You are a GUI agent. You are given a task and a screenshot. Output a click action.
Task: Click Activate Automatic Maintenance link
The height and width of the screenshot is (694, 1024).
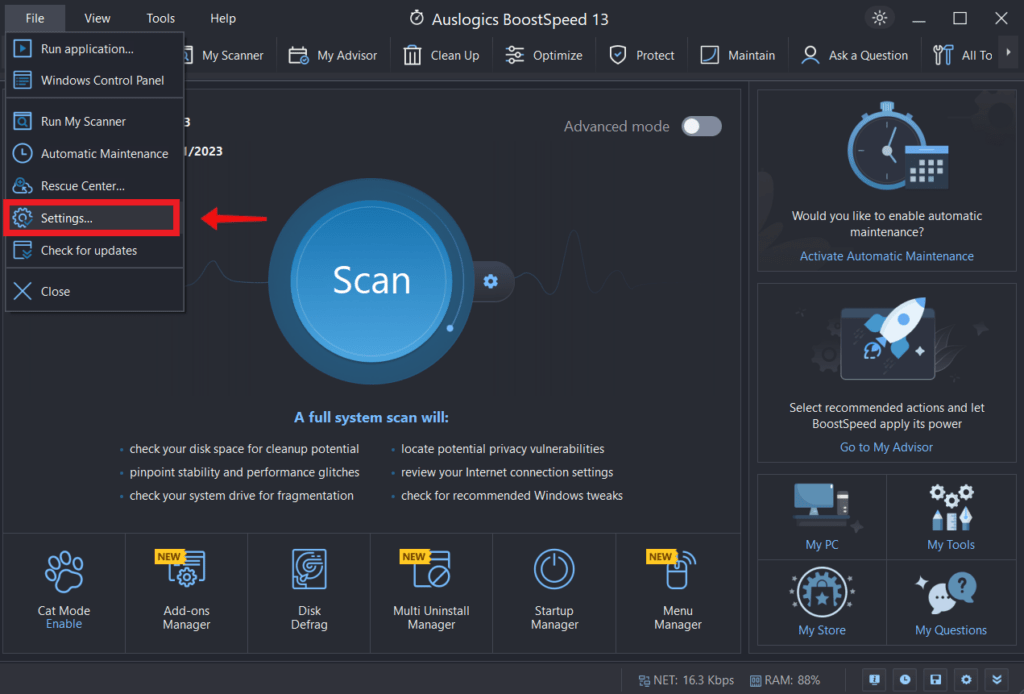tap(886, 256)
